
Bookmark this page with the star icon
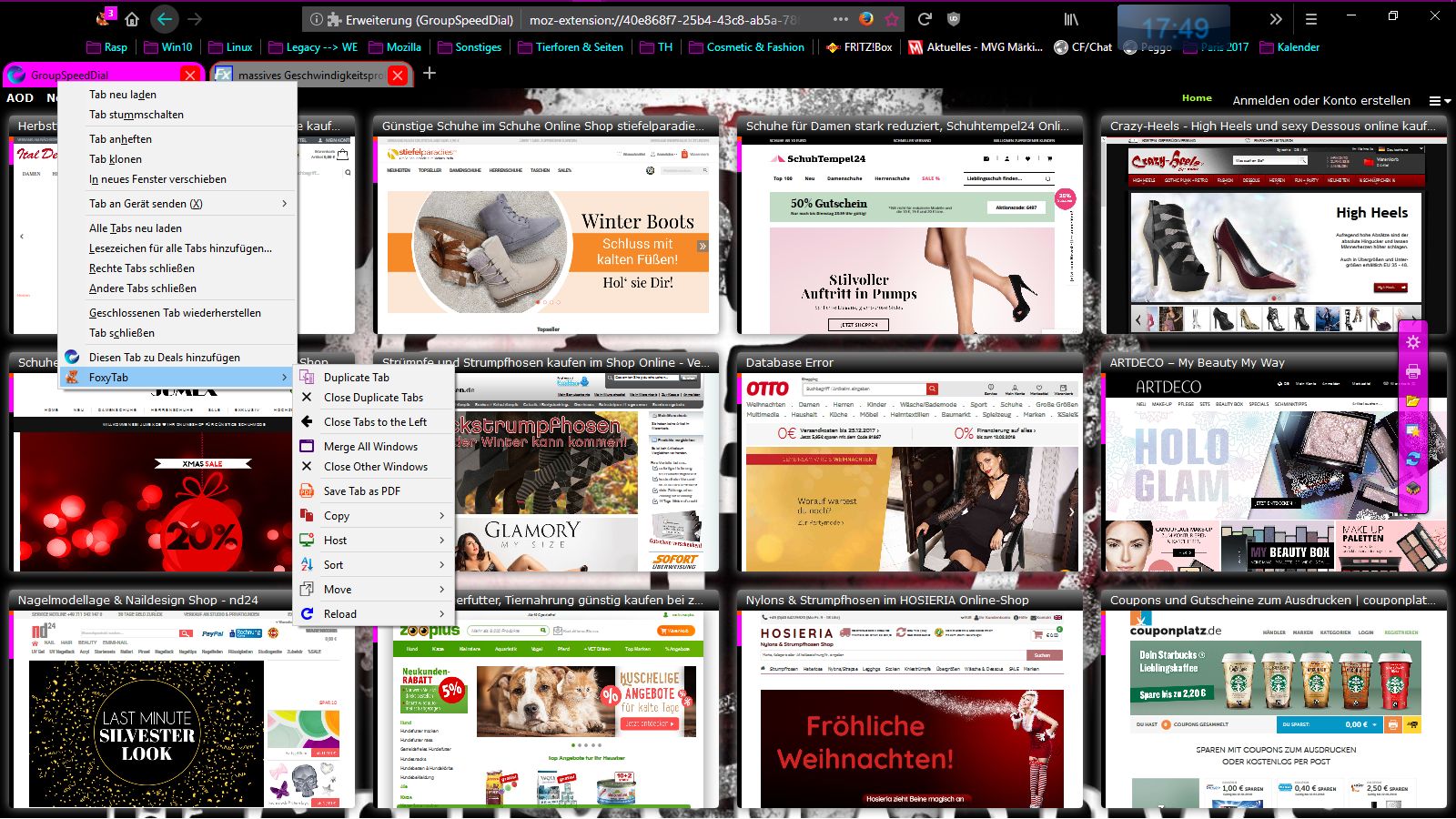892,18
